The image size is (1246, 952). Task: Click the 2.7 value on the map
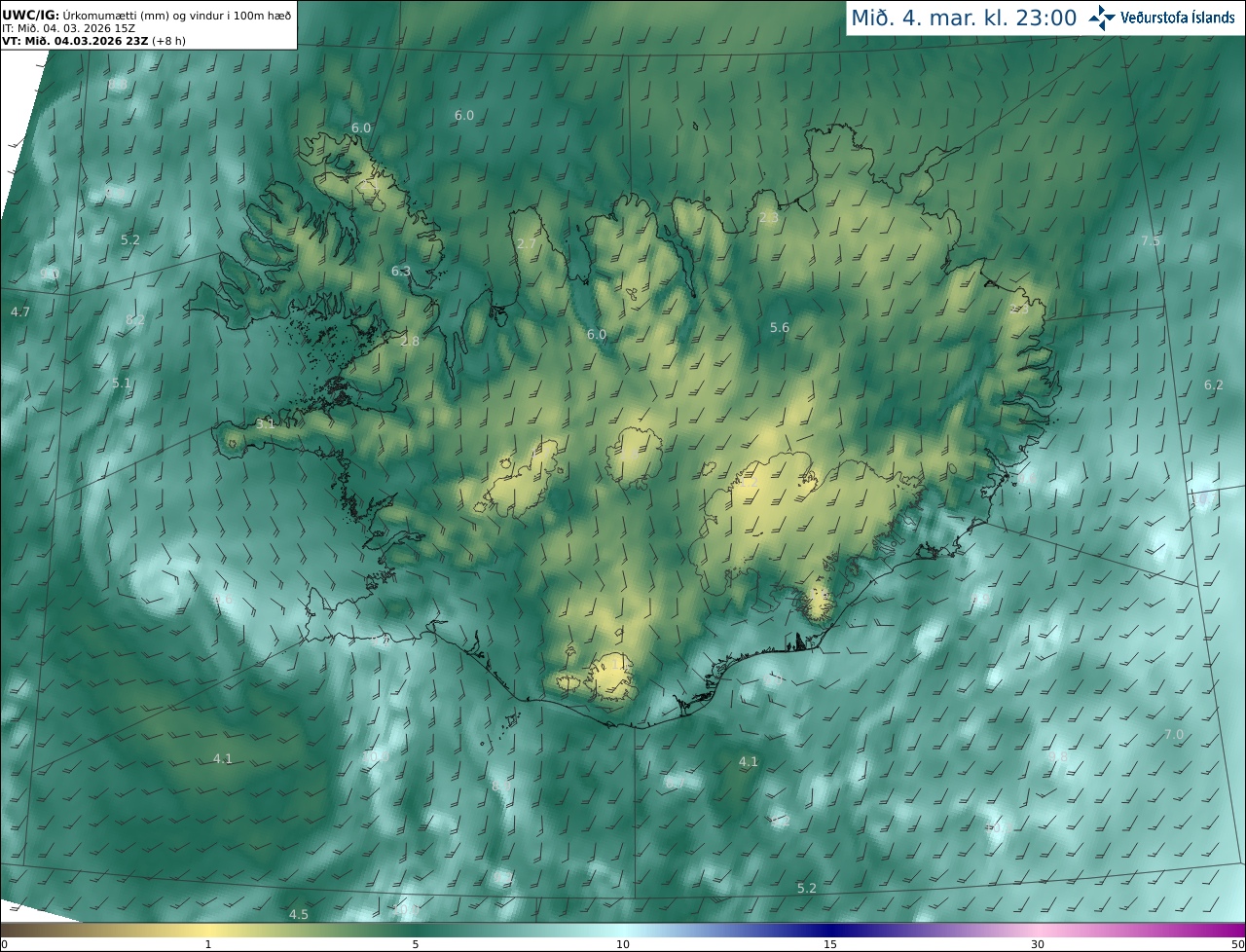[x=527, y=243]
